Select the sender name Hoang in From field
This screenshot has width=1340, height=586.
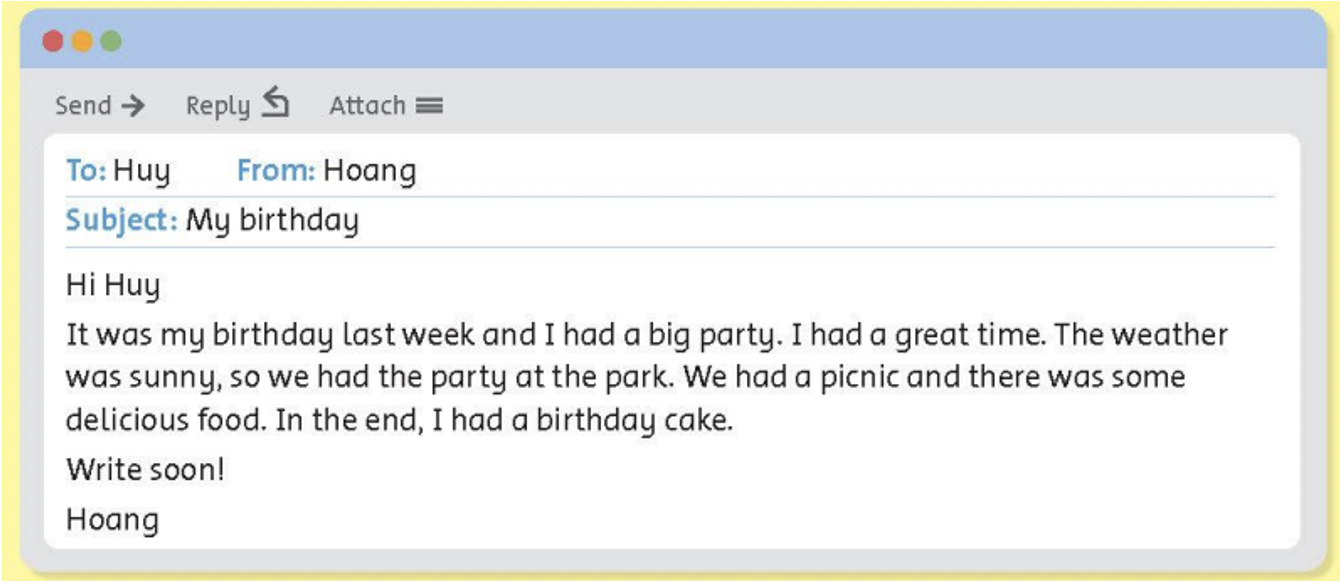click(369, 172)
